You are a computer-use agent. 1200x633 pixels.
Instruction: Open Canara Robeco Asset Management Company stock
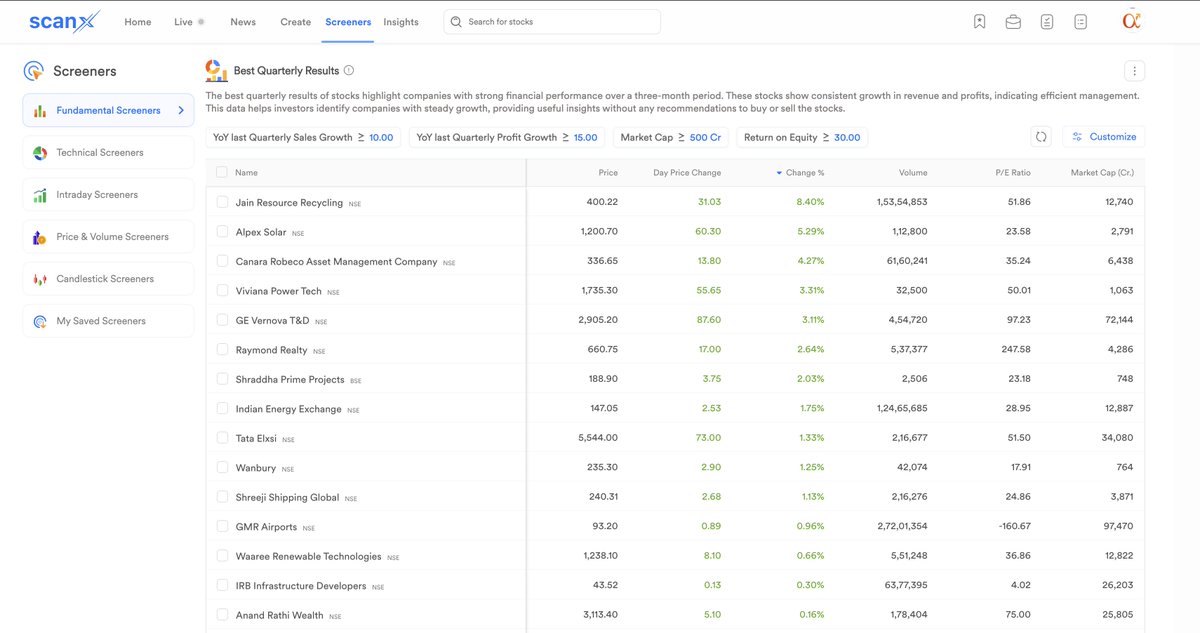point(336,262)
